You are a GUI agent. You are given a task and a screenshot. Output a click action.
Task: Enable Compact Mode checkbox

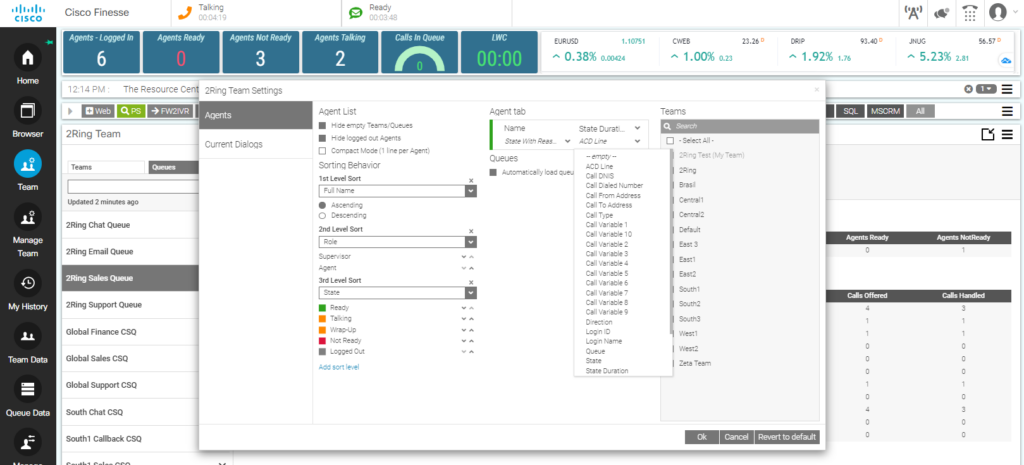(322, 151)
